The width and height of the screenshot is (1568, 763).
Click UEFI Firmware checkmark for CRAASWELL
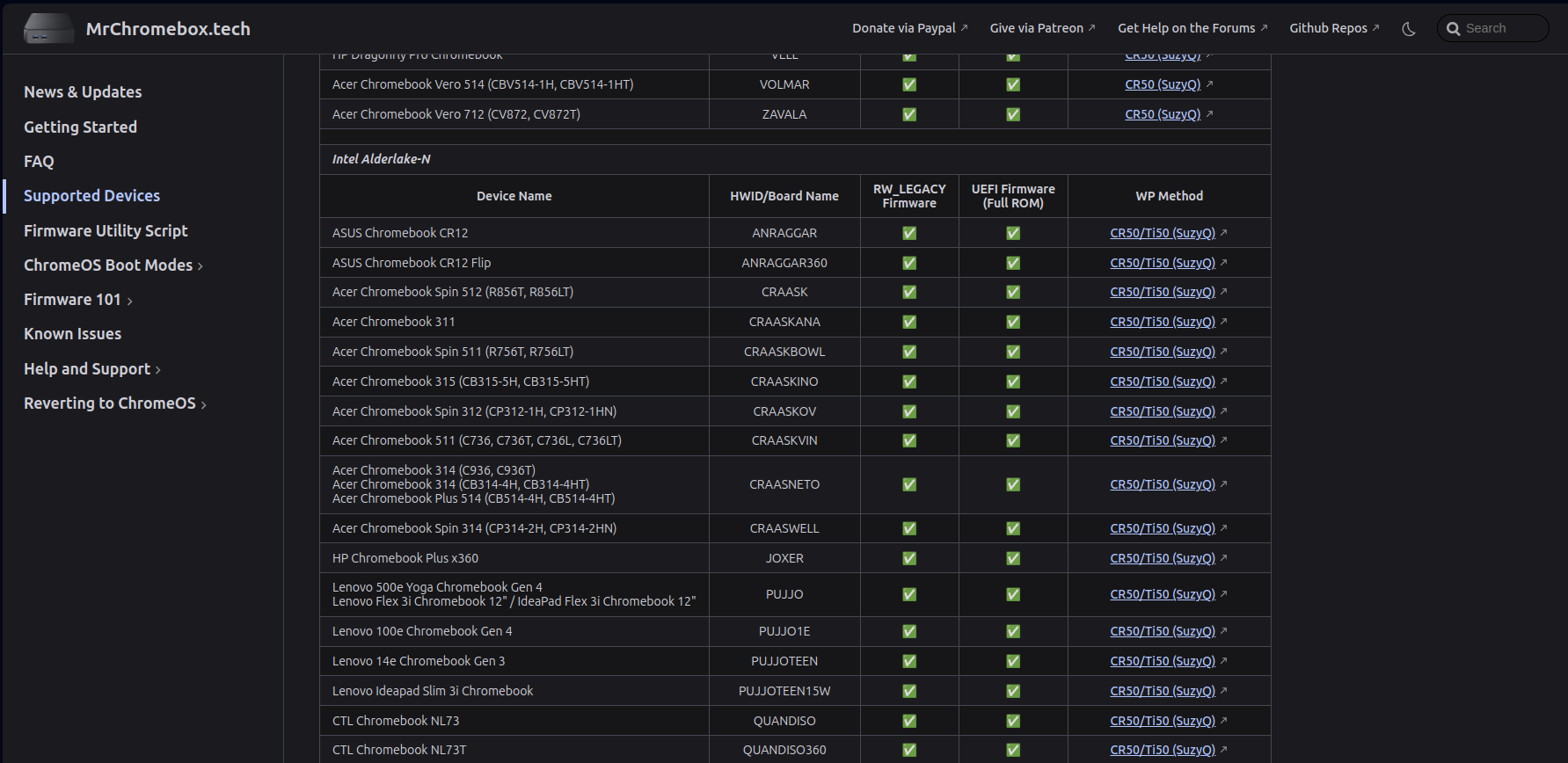[1013, 528]
